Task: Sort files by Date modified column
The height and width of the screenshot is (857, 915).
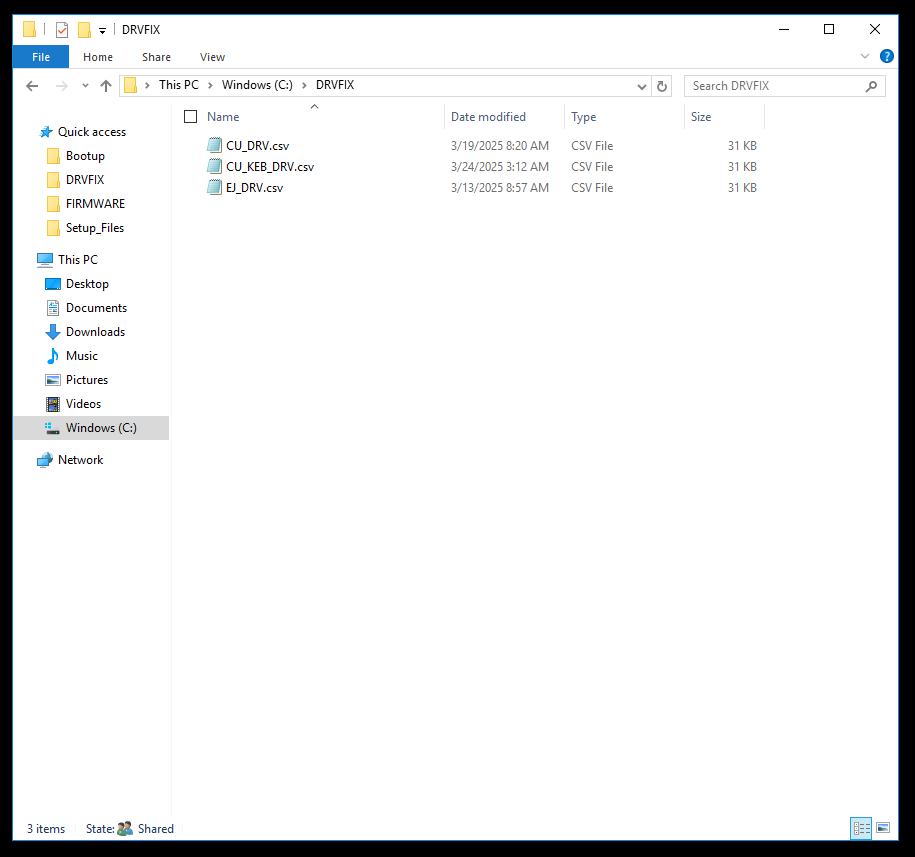Action: click(x=488, y=117)
